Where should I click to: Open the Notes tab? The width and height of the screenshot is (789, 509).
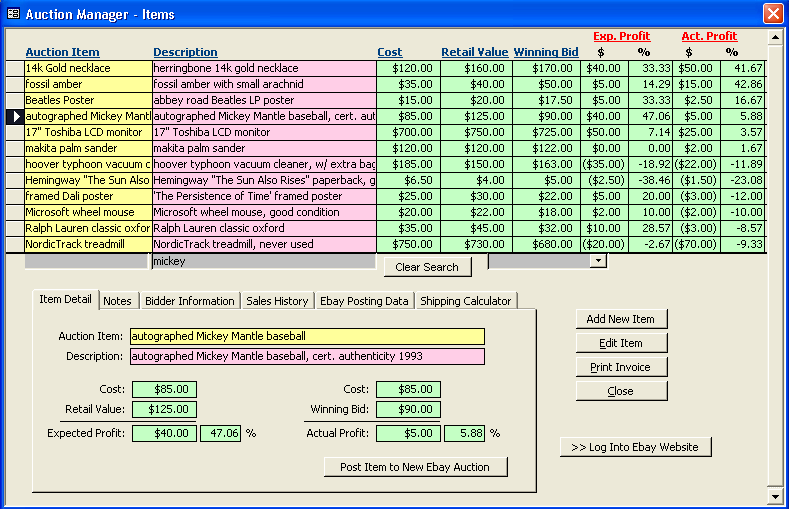117,301
